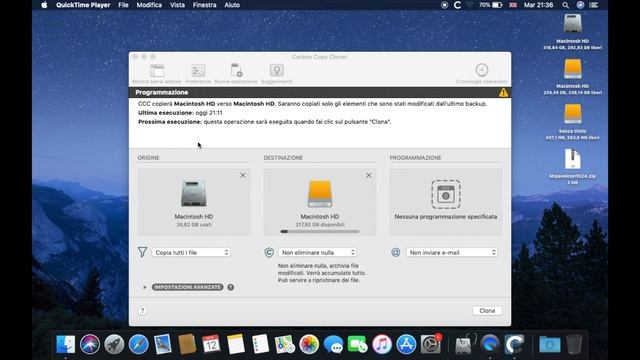Screen dimensions: 640x360
Task: Click the bottom-left help question mark button
Action: pyautogui.click(x=142, y=311)
